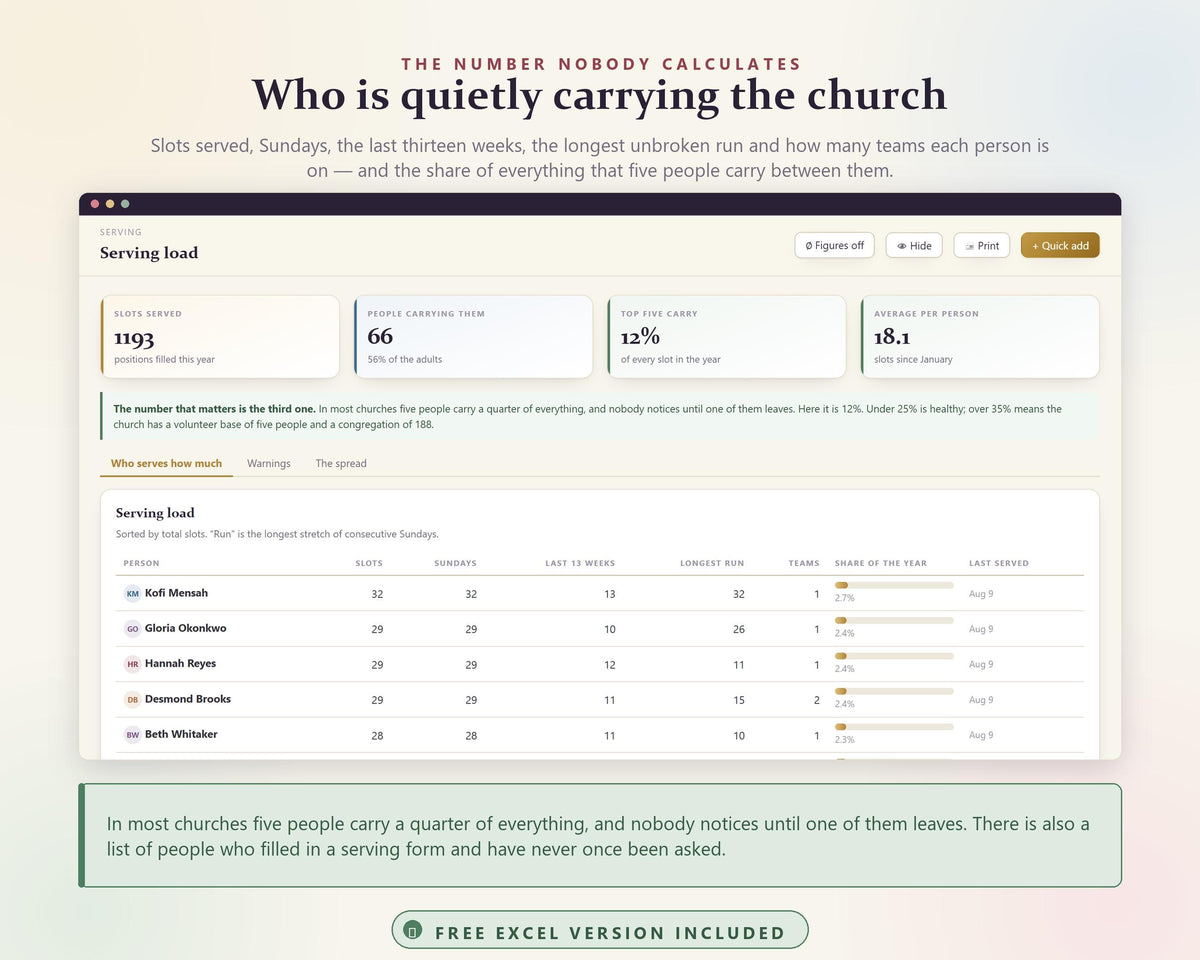Click the 1193 slots served figure
This screenshot has width=1200, height=960.
pyautogui.click(x=134, y=337)
